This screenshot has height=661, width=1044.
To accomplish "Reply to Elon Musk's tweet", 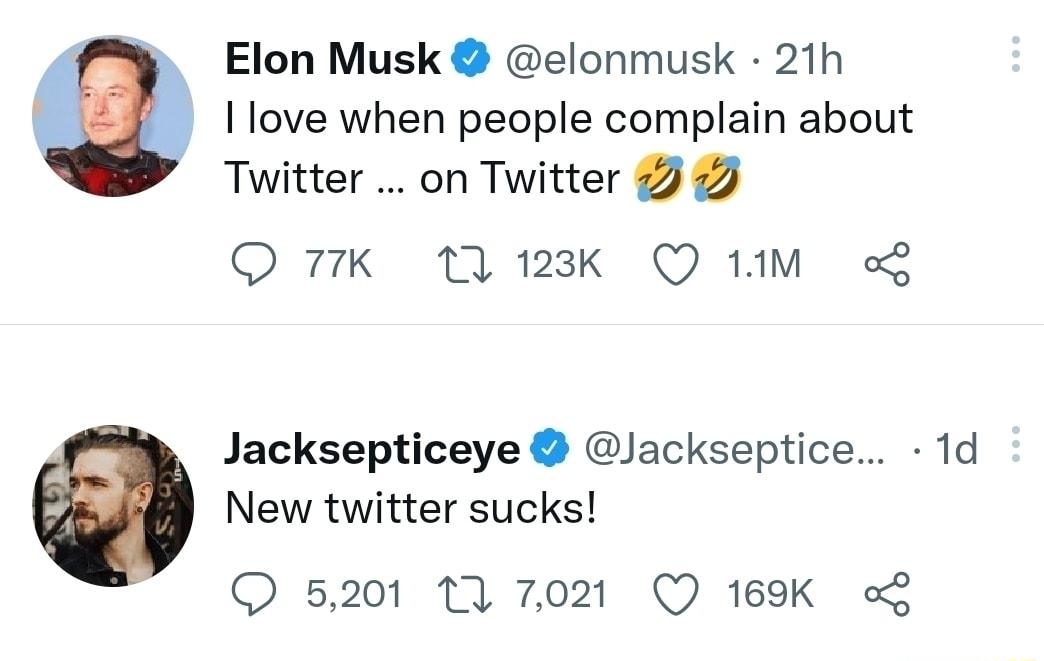I will click(253, 263).
